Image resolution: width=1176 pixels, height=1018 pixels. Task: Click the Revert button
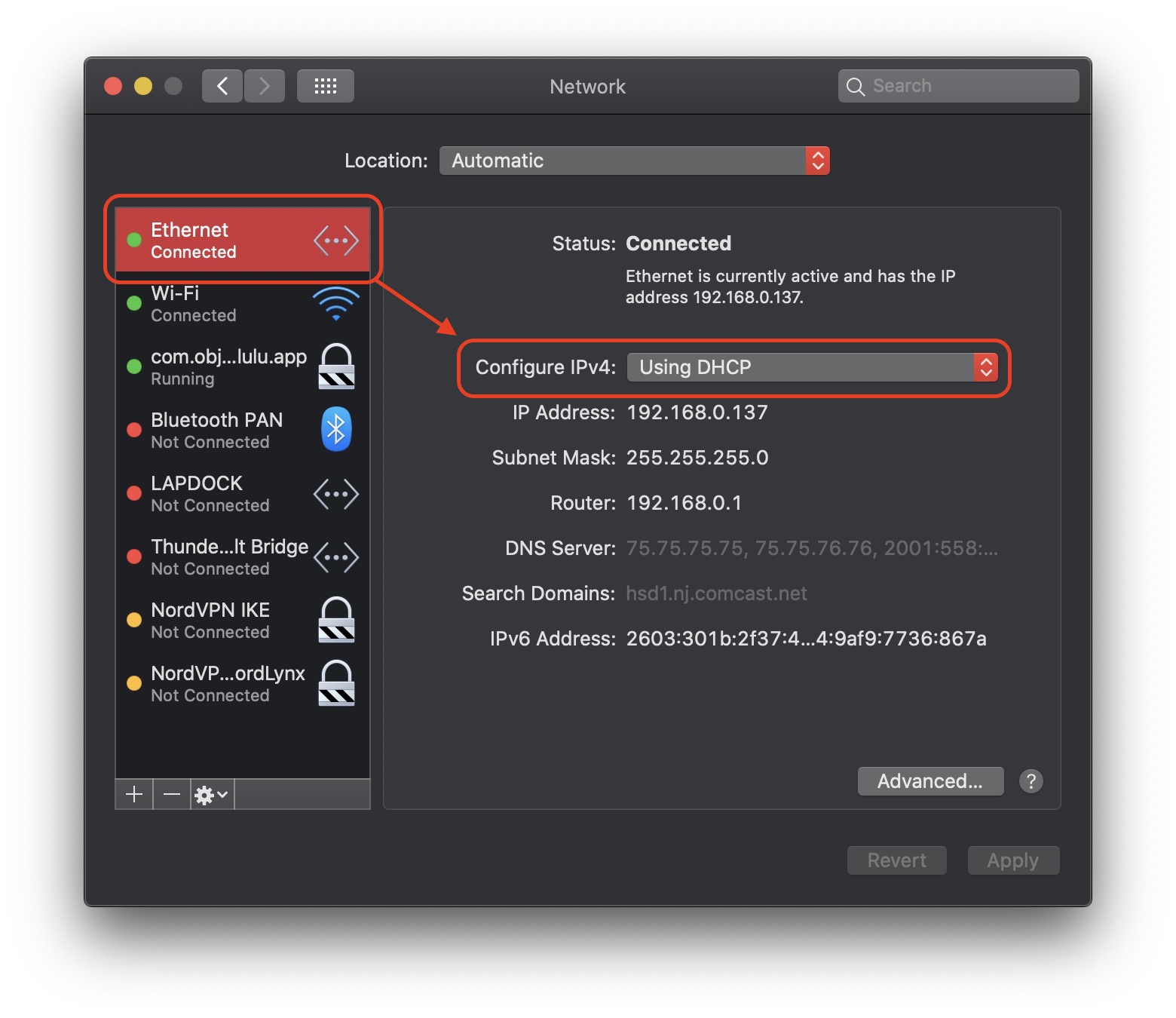coord(896,860)
